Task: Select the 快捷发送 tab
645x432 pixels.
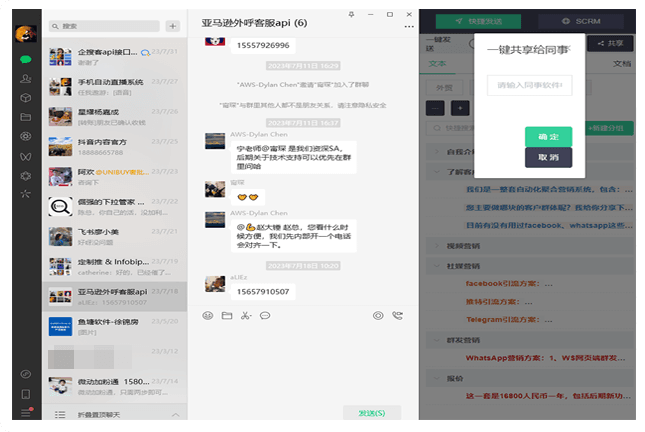Action: click(477, 20)
